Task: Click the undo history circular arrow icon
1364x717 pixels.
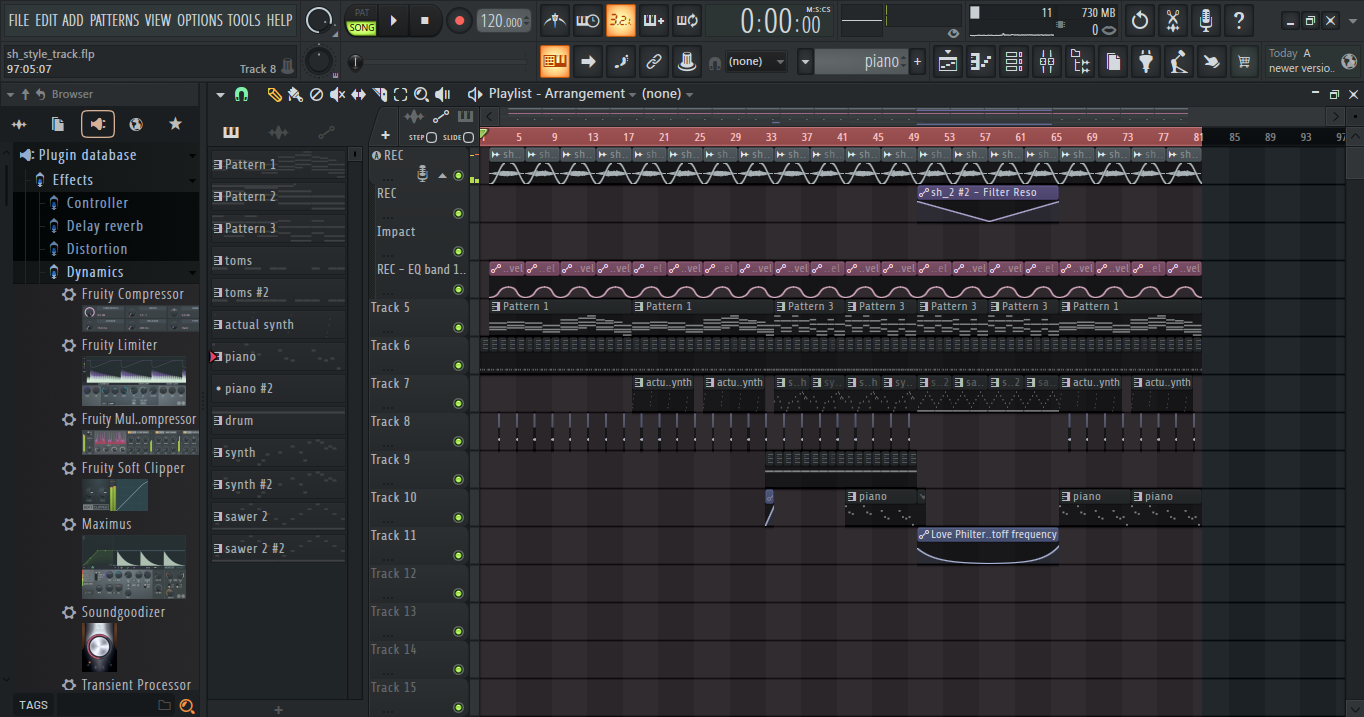Action: coord(1140,20)
